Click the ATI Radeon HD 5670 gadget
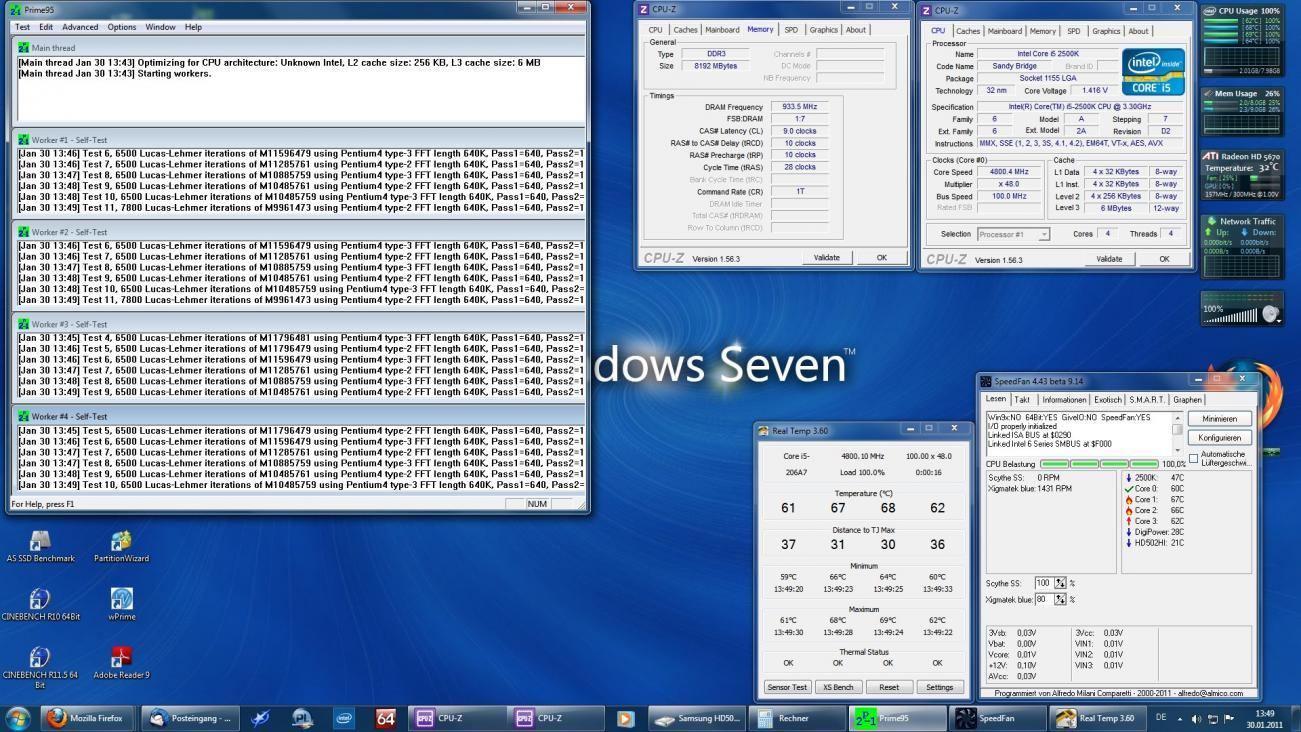 tap(1242, 175)
